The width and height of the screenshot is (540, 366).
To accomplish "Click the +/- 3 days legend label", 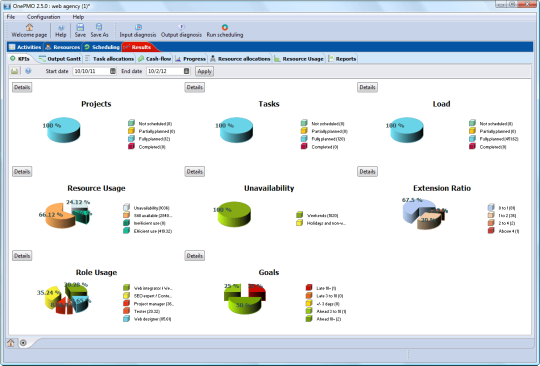I will tap(328, 304).
